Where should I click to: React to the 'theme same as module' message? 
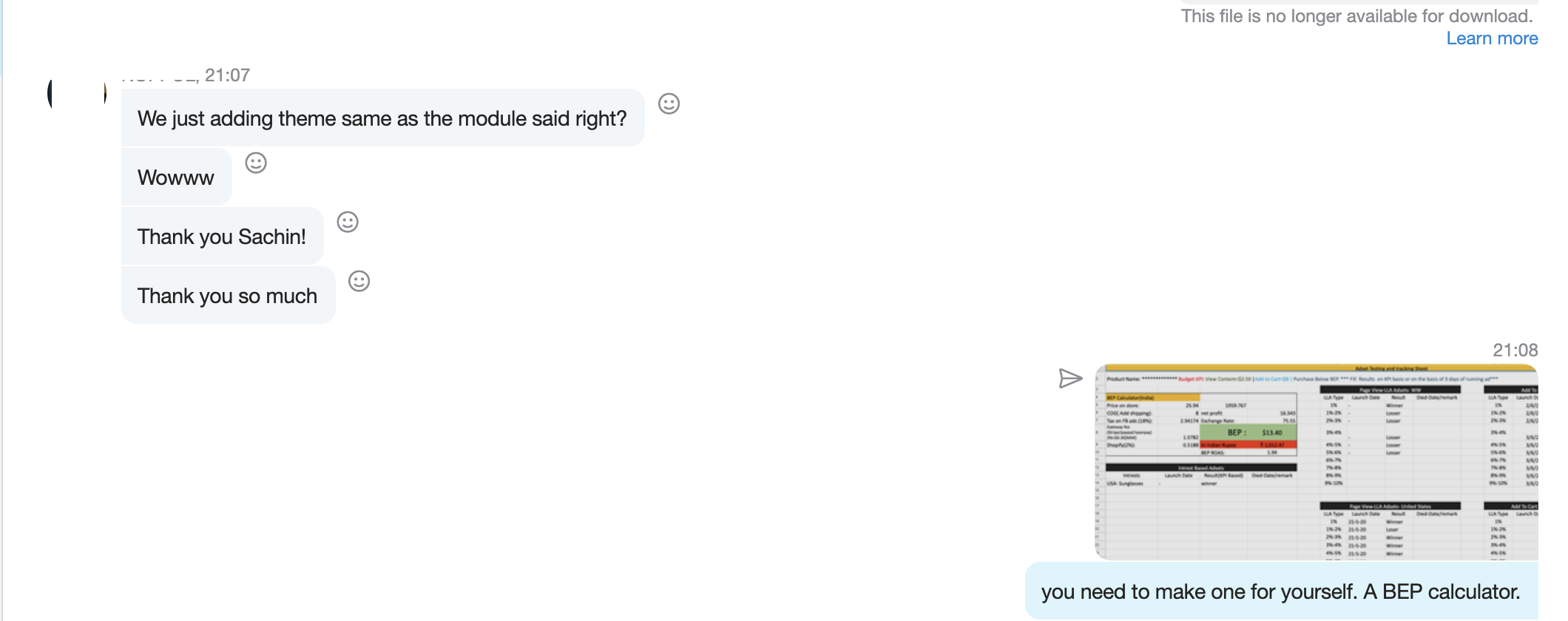tap(669, 103)
